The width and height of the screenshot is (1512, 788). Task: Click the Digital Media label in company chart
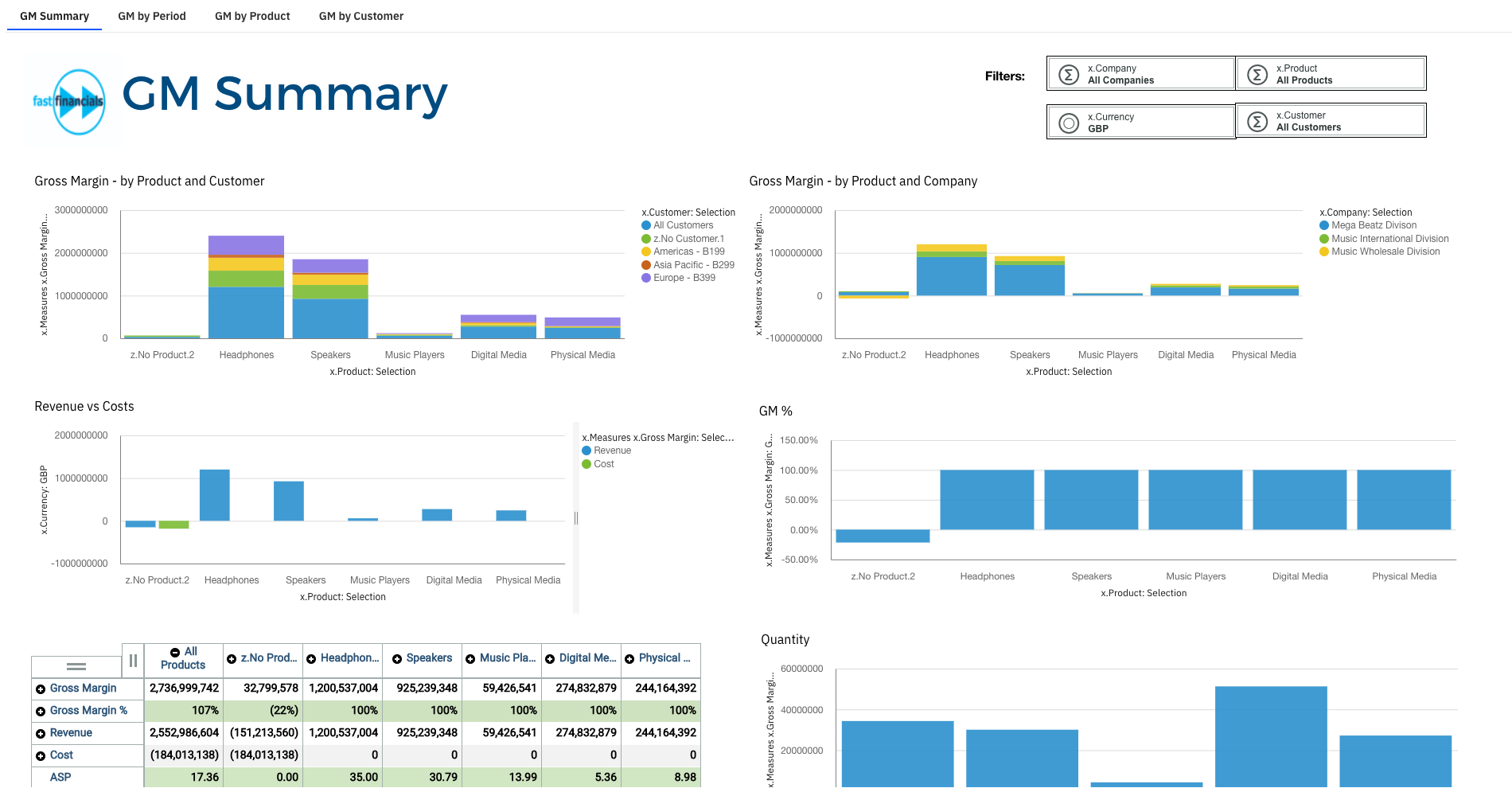pos(1186,355)
